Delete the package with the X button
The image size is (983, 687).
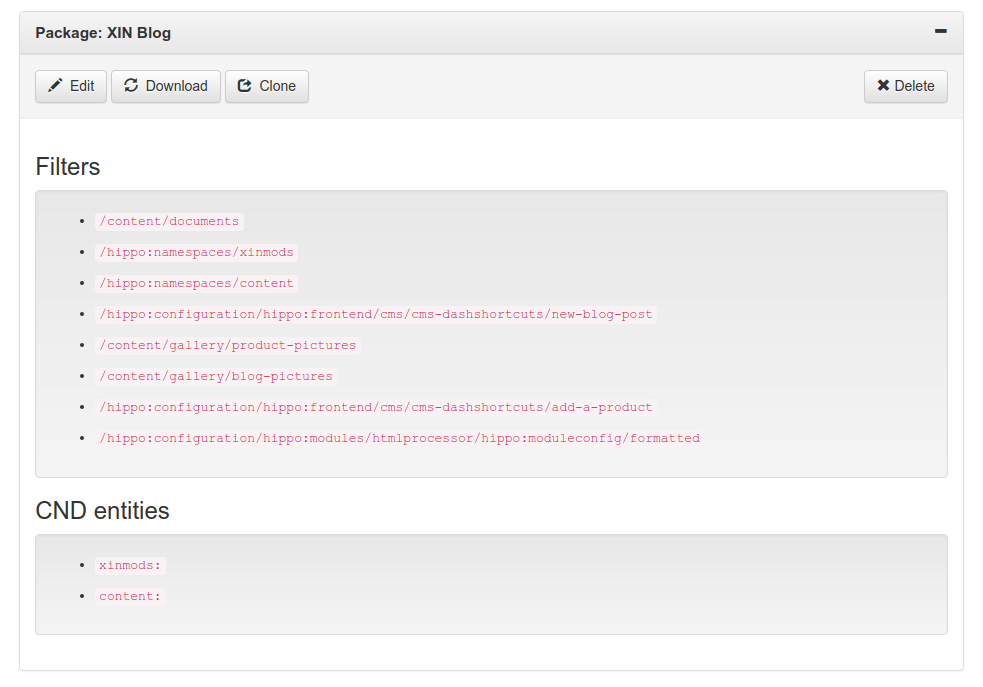[x=905, y=86]
